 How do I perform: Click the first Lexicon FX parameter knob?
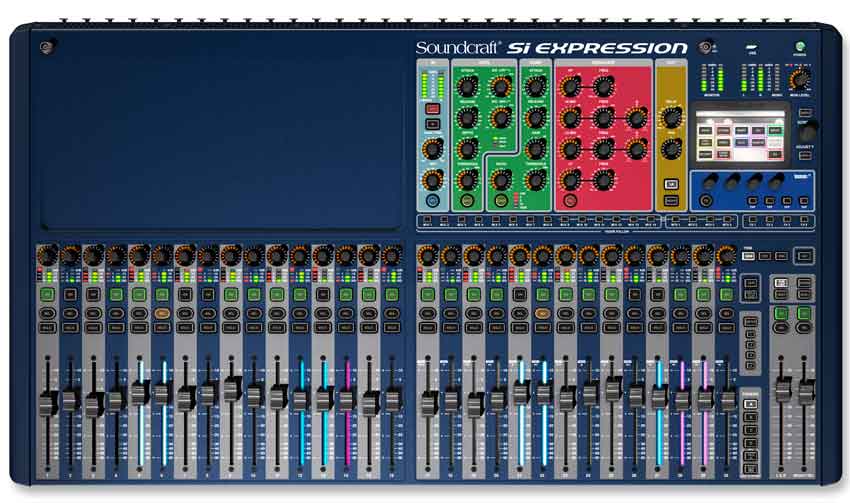point(711,181)
